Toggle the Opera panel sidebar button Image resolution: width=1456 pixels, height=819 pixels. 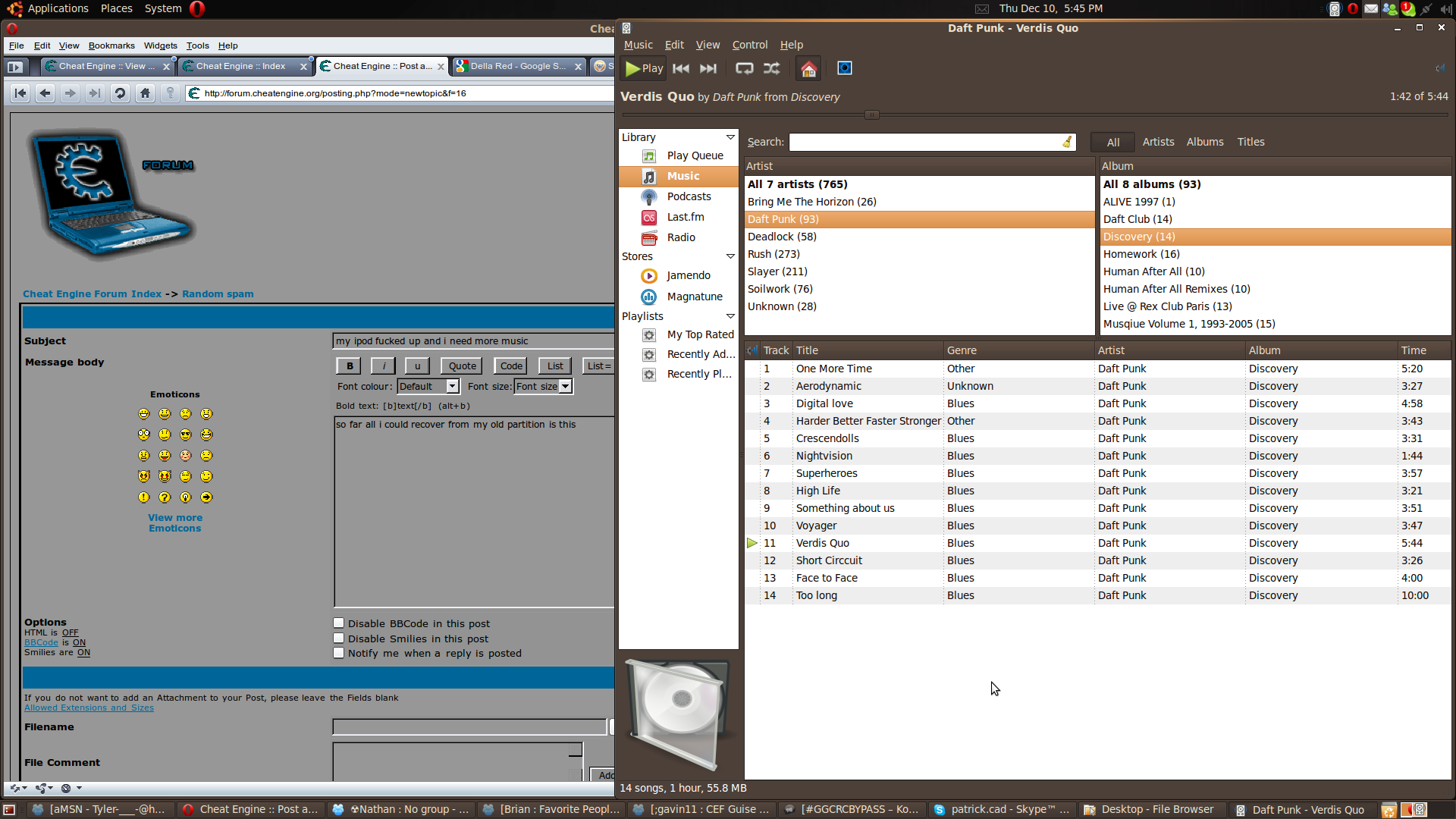[x=15, y=67]
